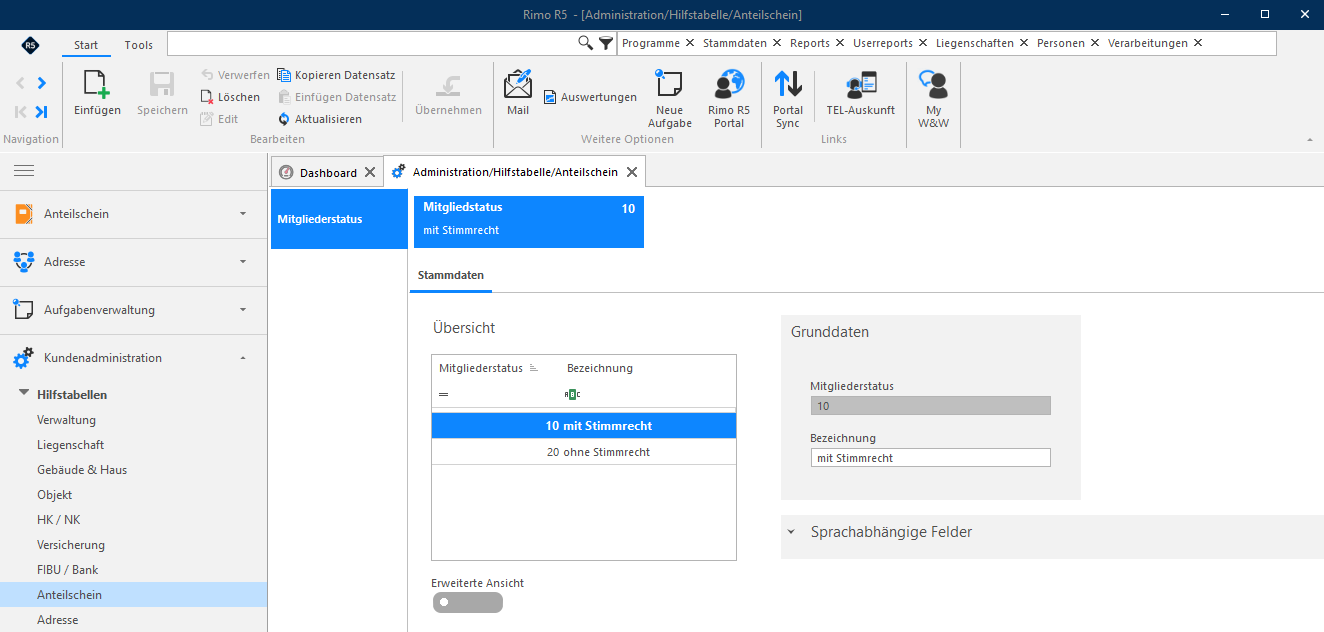The image size is (1324, 632).
Task: Select the row 20 ohne Stimmrecht
Action: (584, 452)
